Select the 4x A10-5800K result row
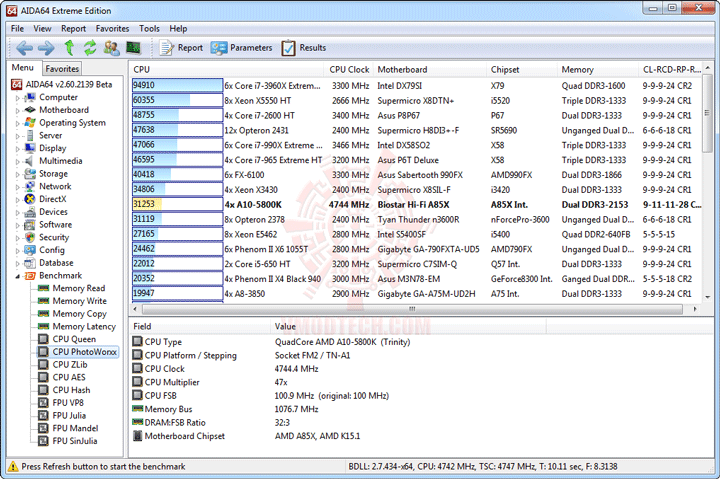 point(417,204)
